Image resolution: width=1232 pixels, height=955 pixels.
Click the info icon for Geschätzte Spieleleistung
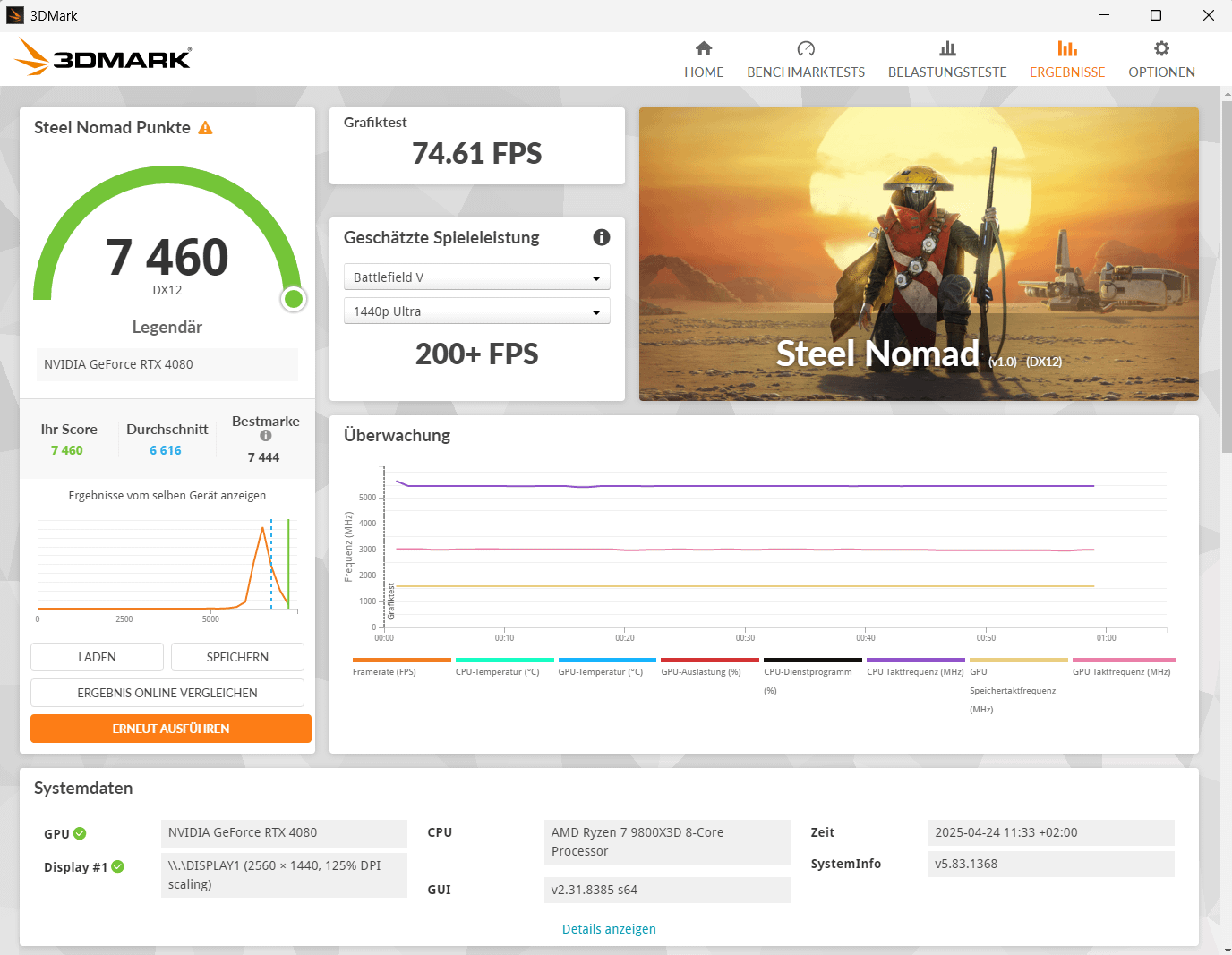(x=602, y=237)
